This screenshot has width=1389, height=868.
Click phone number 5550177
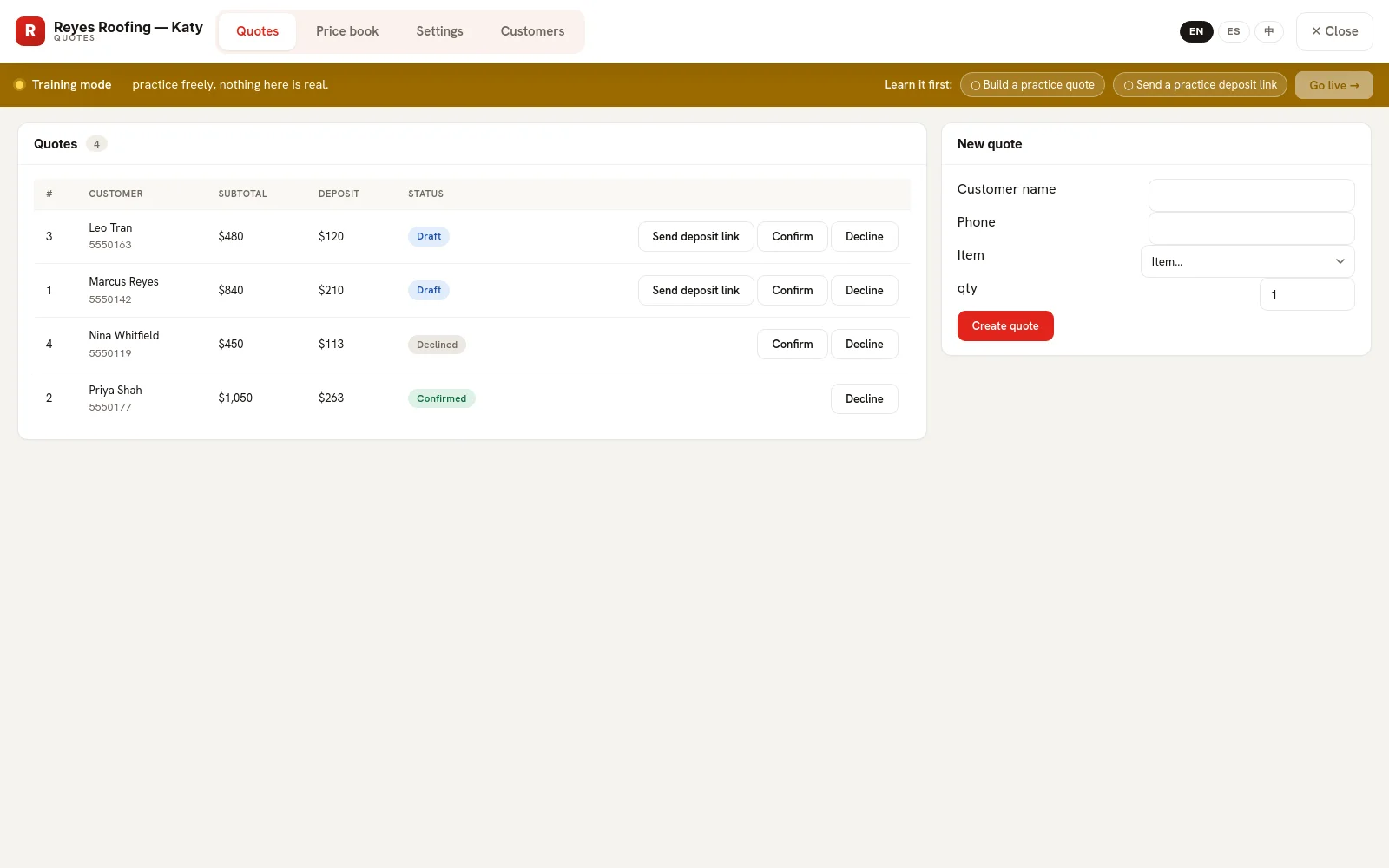point(110,408)
